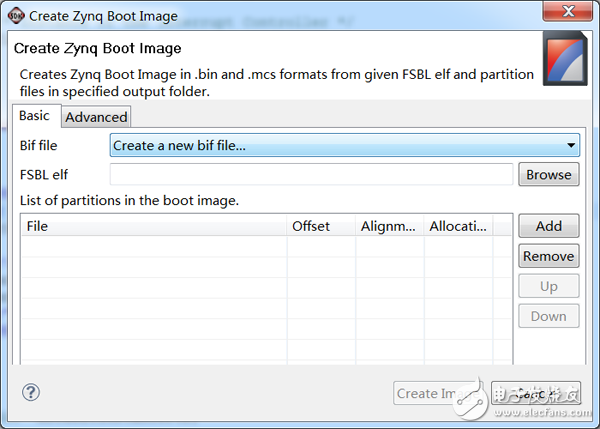The width and height of the screenshot is (600, 429).
Task: Open the Bif file dropdown
Action: [x=344, y=146]
